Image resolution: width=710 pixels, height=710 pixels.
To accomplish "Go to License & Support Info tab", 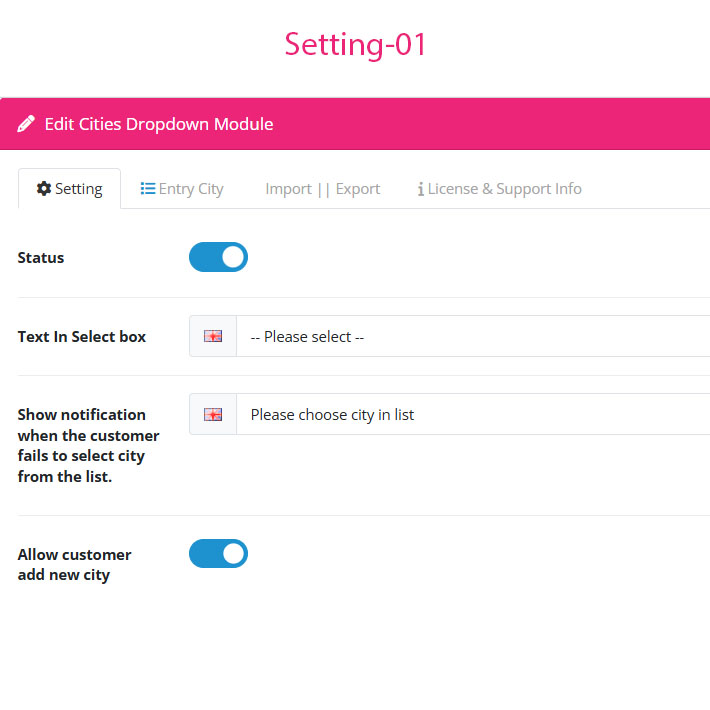I will pos(499,189).
